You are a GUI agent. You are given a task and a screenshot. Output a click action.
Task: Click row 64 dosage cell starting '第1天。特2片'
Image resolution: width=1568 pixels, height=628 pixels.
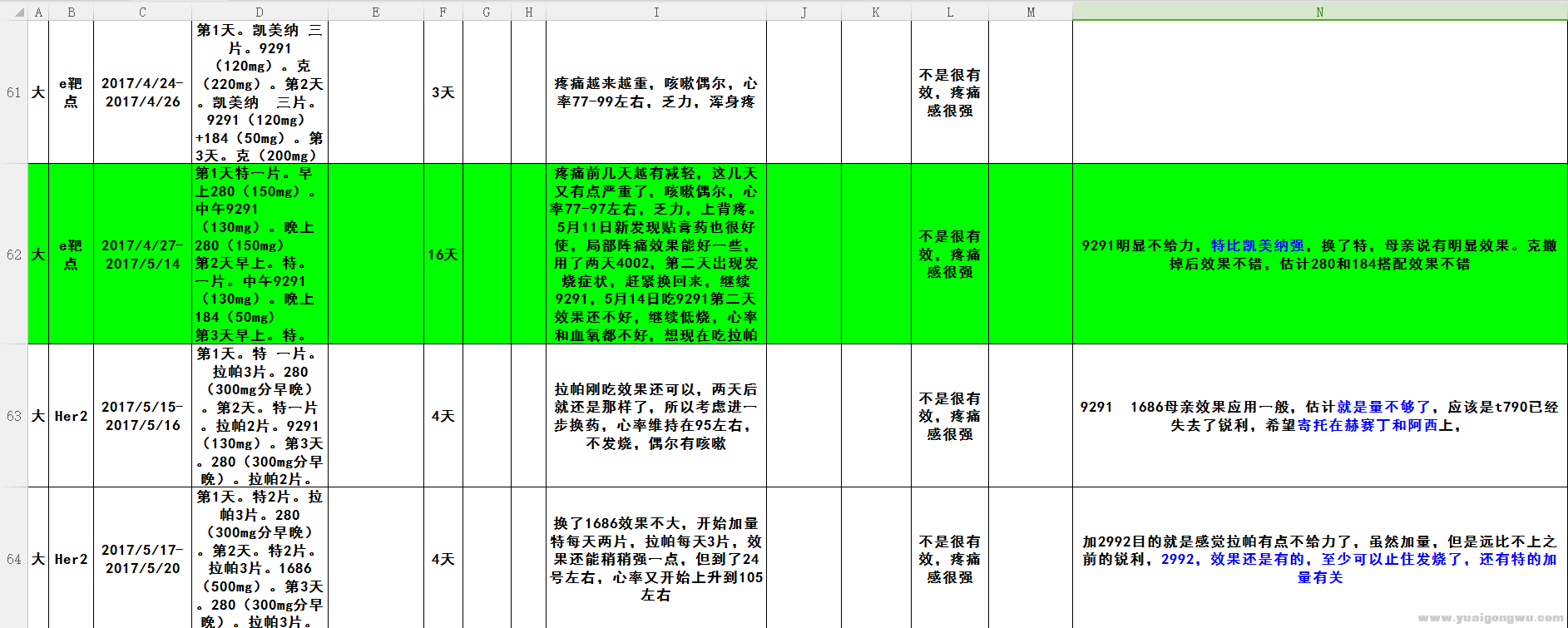(x=260, y=559)
